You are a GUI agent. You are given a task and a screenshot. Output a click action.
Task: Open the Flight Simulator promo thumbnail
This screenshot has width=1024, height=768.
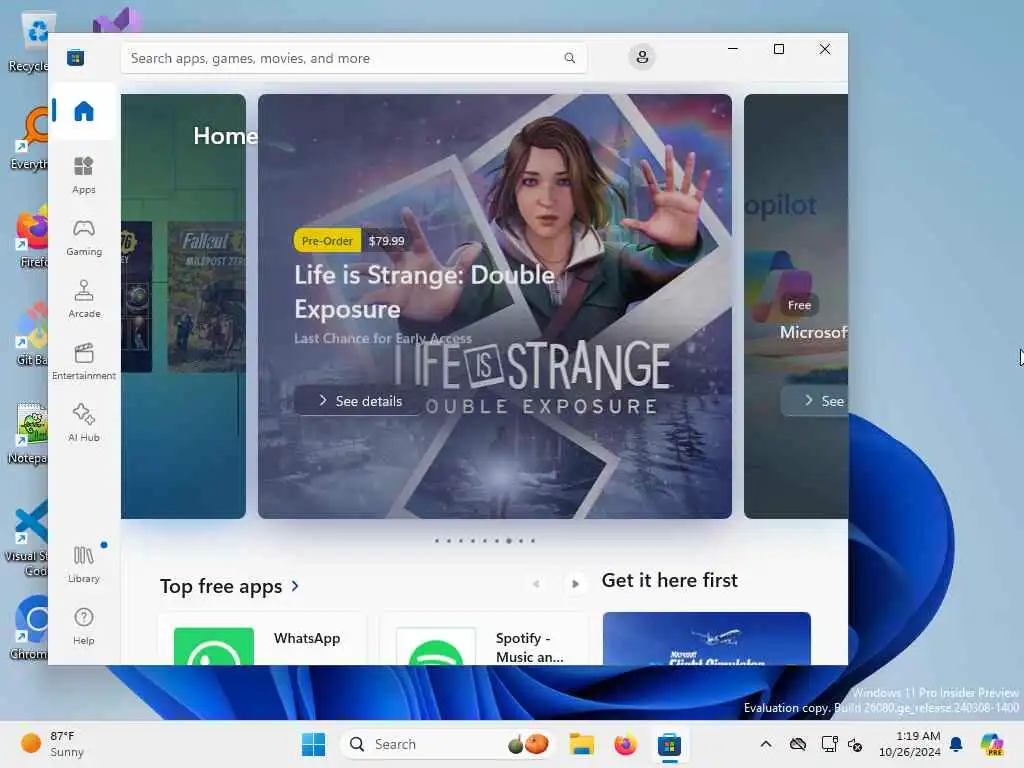707,639
